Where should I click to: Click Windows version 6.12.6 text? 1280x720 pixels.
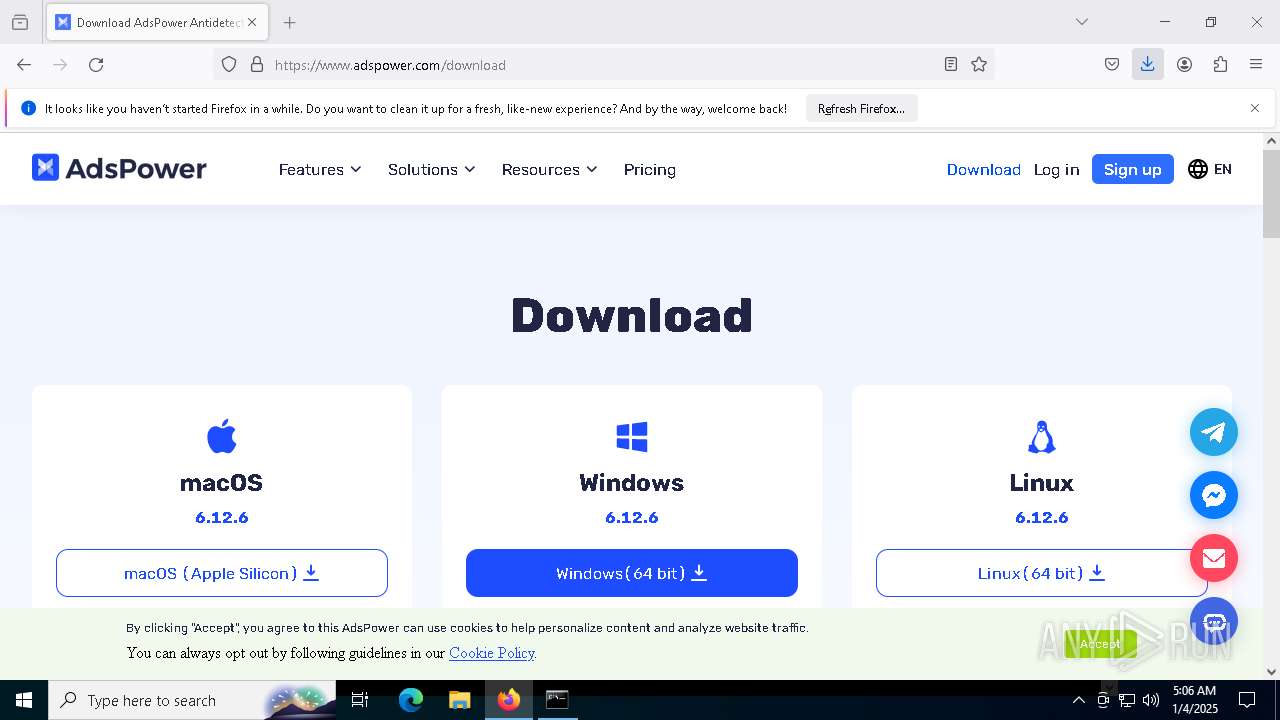tap(632, 517)
